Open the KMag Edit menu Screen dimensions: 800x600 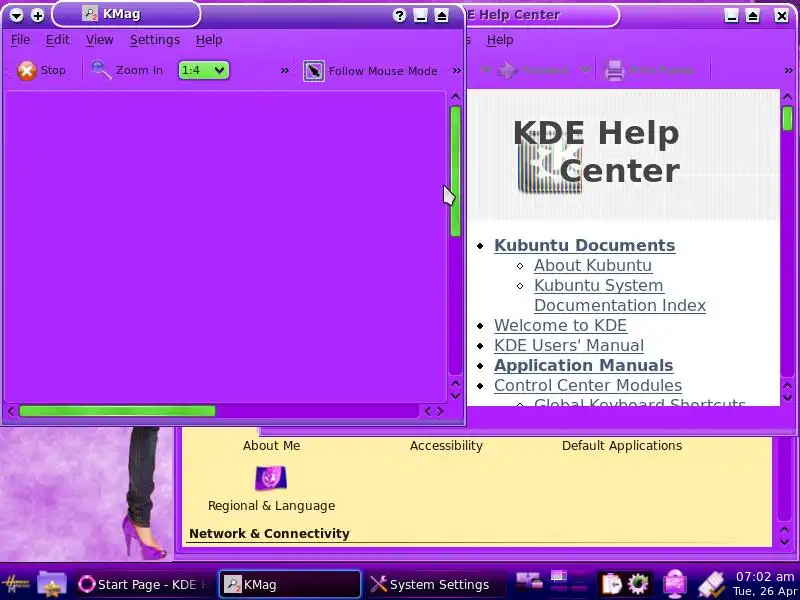58,40
